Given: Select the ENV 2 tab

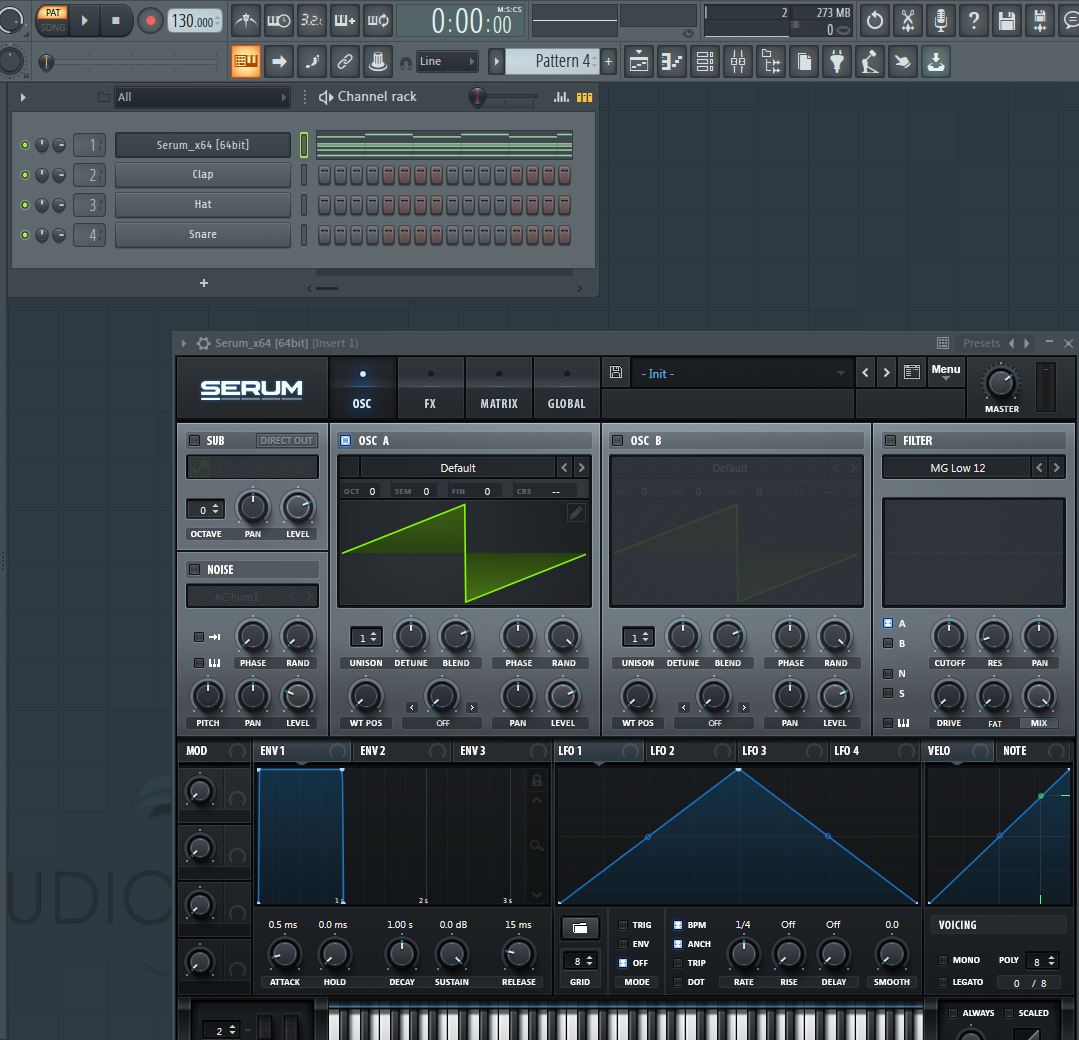Looking at the screenshot, I should 401,751.
